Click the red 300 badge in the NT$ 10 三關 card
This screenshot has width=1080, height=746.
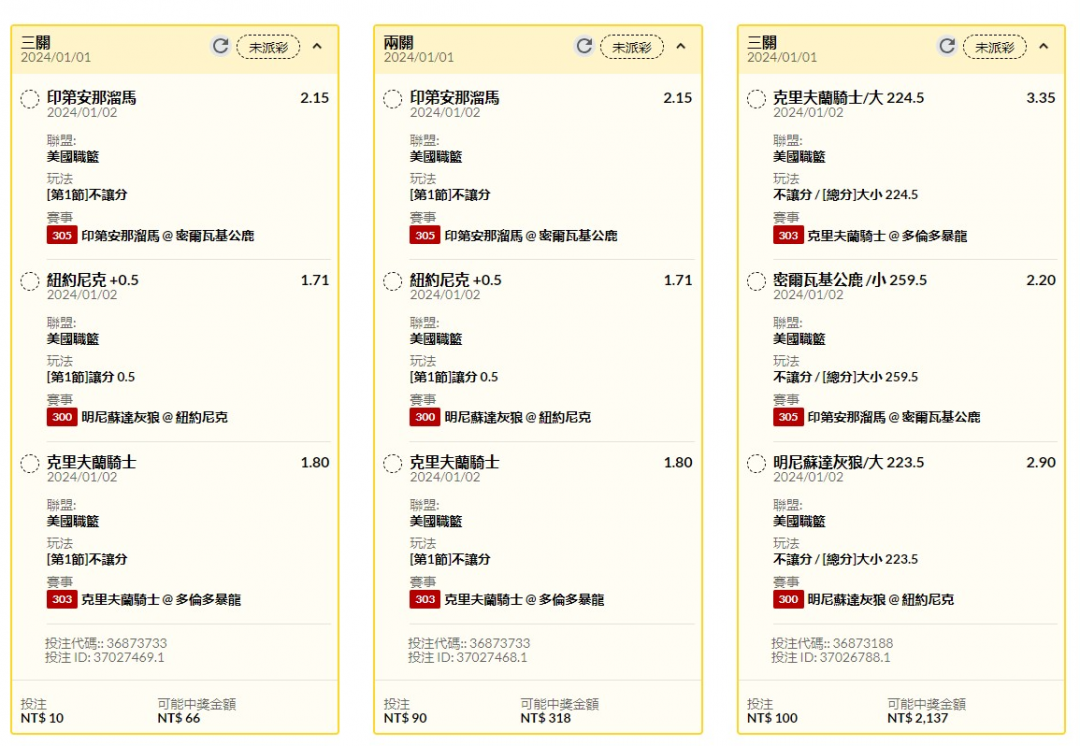tap(62, 417)
